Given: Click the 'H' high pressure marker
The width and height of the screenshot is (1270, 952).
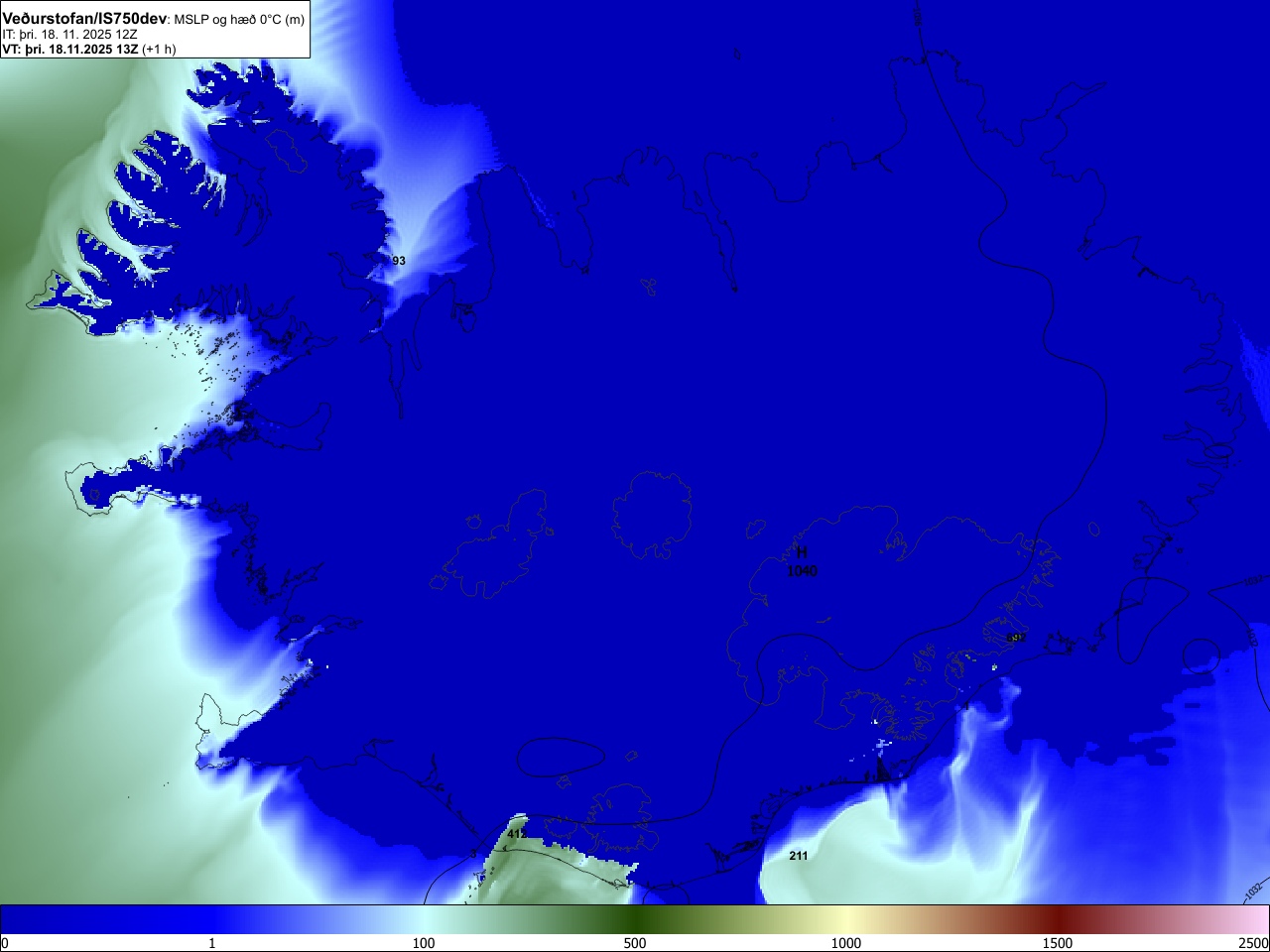Looking at the screenshot, I should (x=802, y=553).
